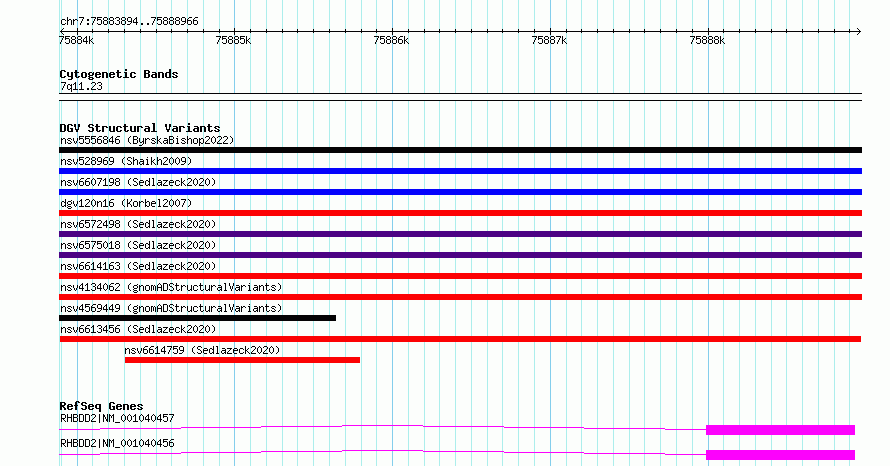Click the nsv6614163 (Sedlazeck2020) label
This screenshot has width=890, height=466.
[138, 266]
